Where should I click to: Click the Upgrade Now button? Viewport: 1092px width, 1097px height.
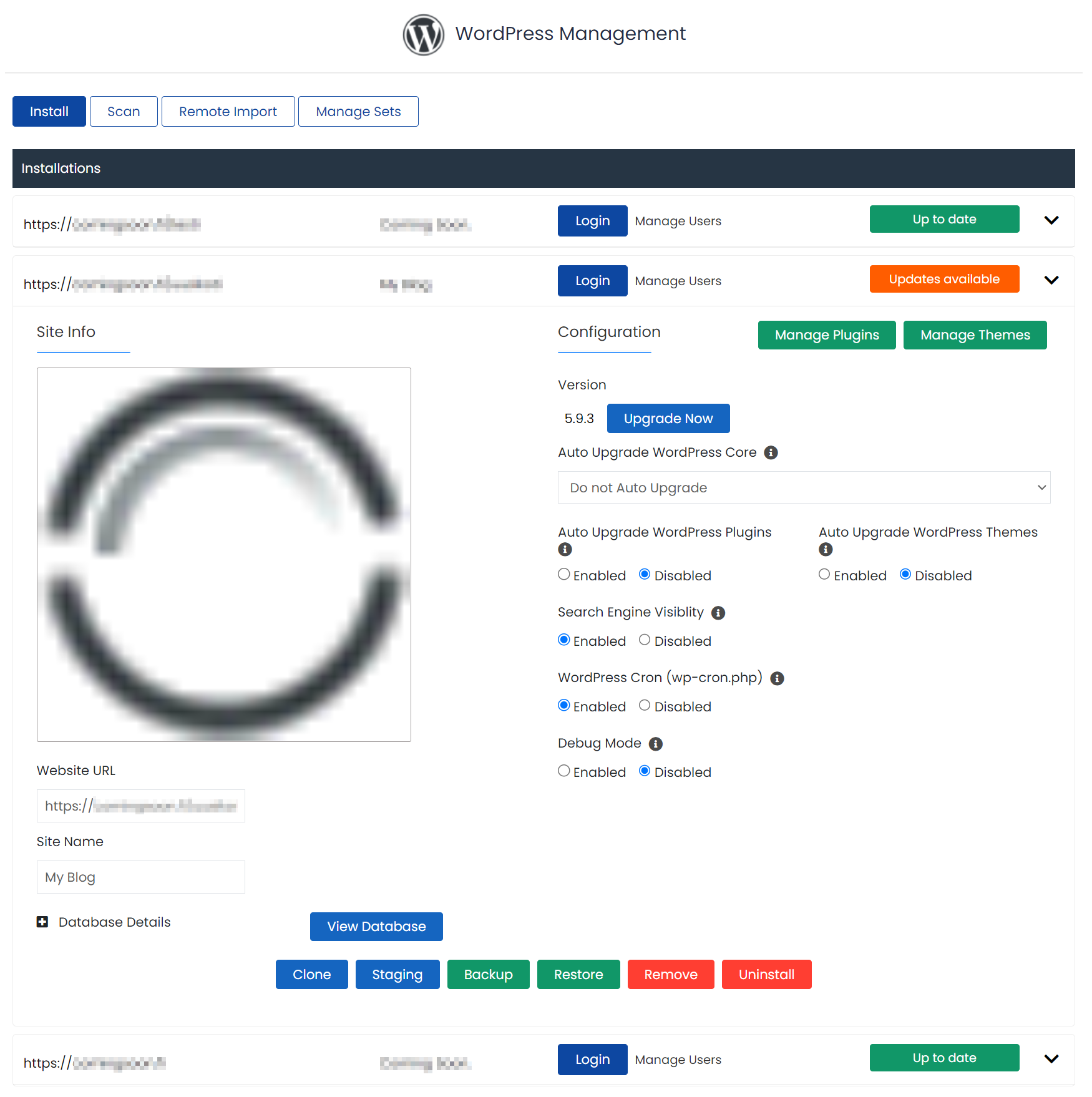pos(668,419)
